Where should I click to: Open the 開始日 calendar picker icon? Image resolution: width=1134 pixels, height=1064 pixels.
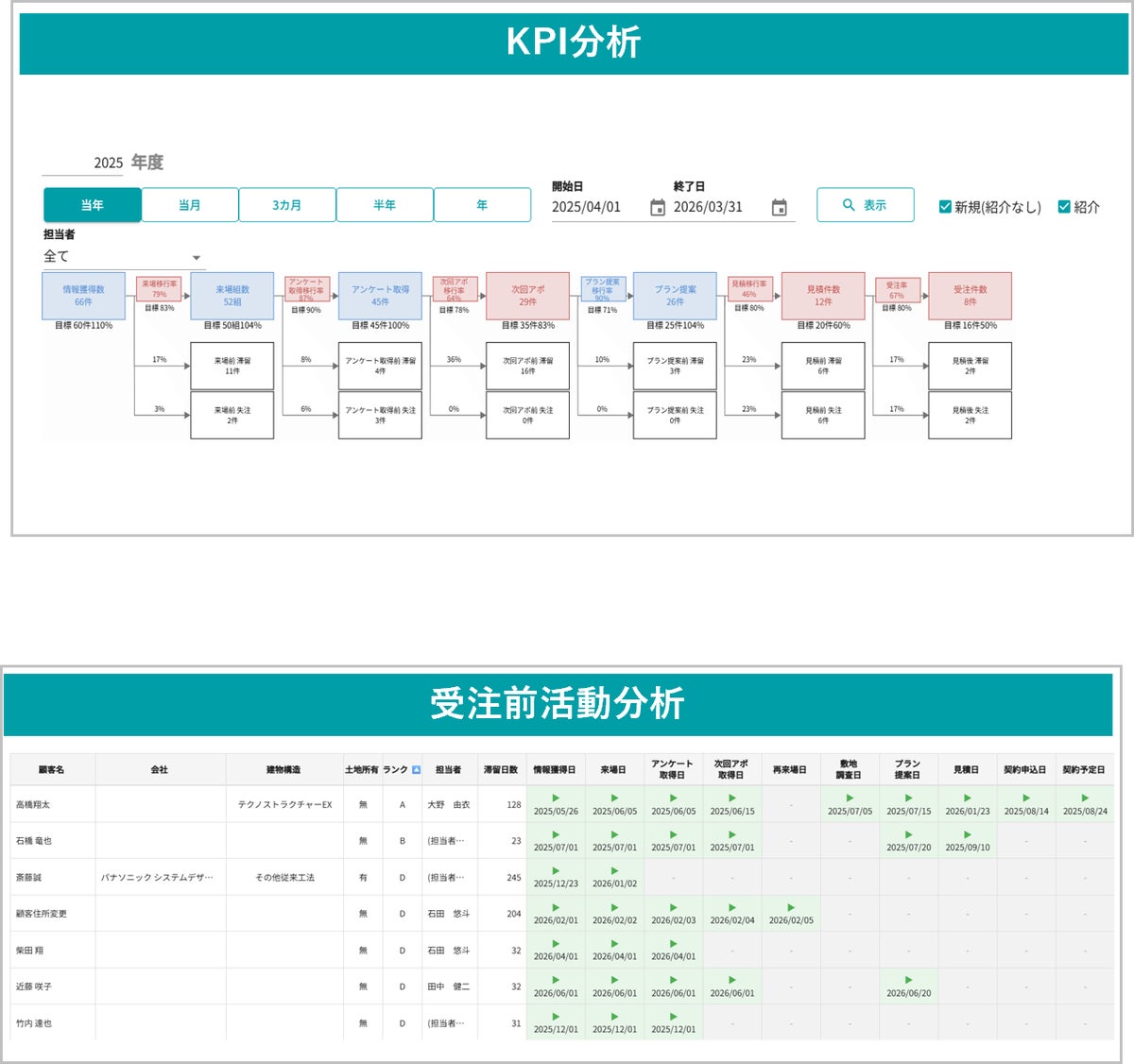(x=658, y=208)
